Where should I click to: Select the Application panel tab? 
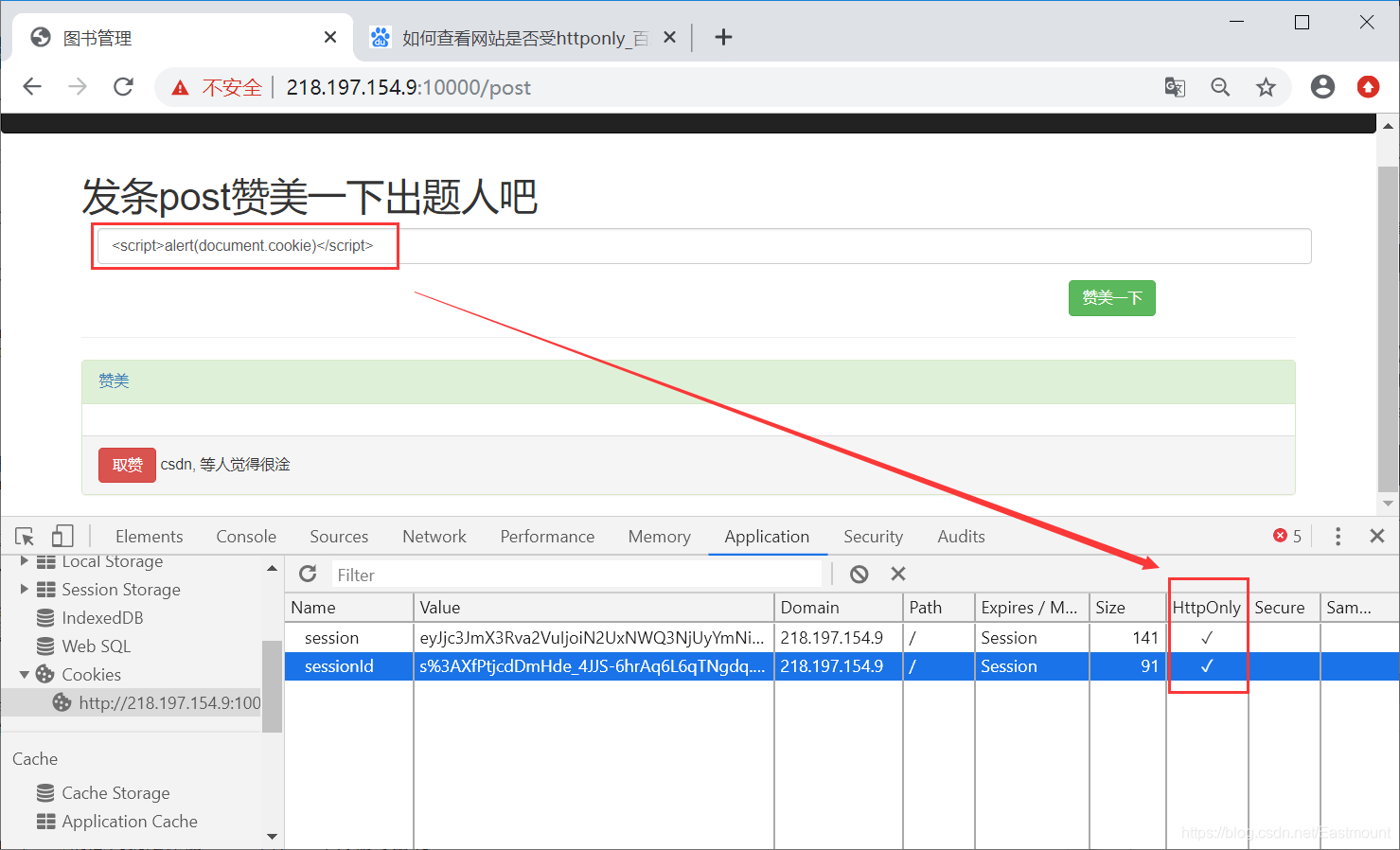(767, 537)
